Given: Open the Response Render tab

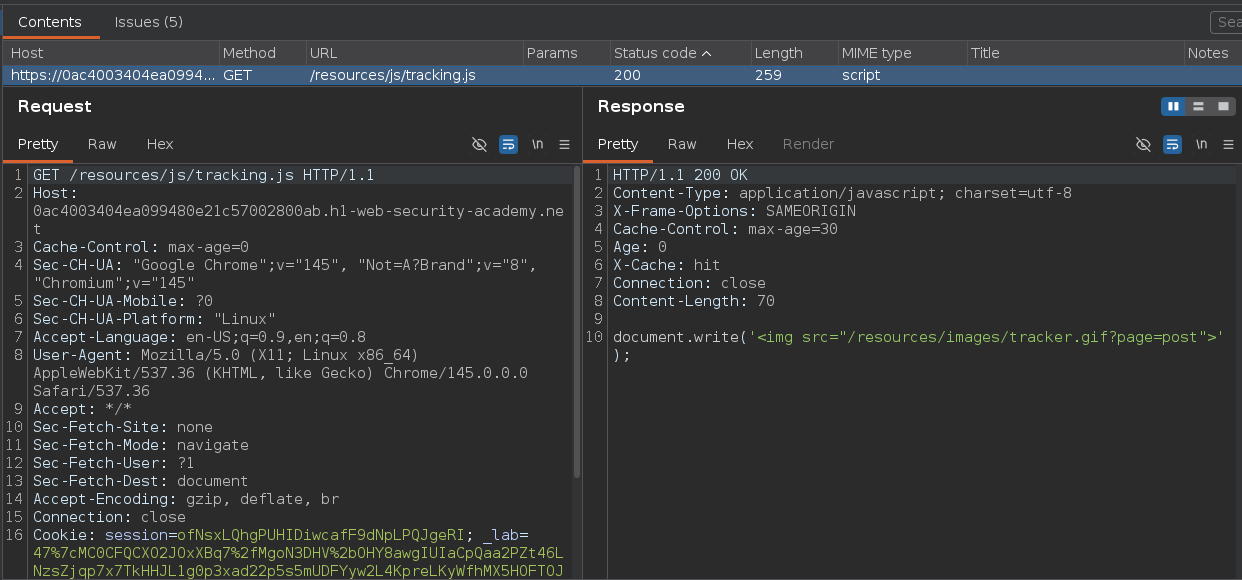Looking at the screenshot, I should click(x=808, y=144).
